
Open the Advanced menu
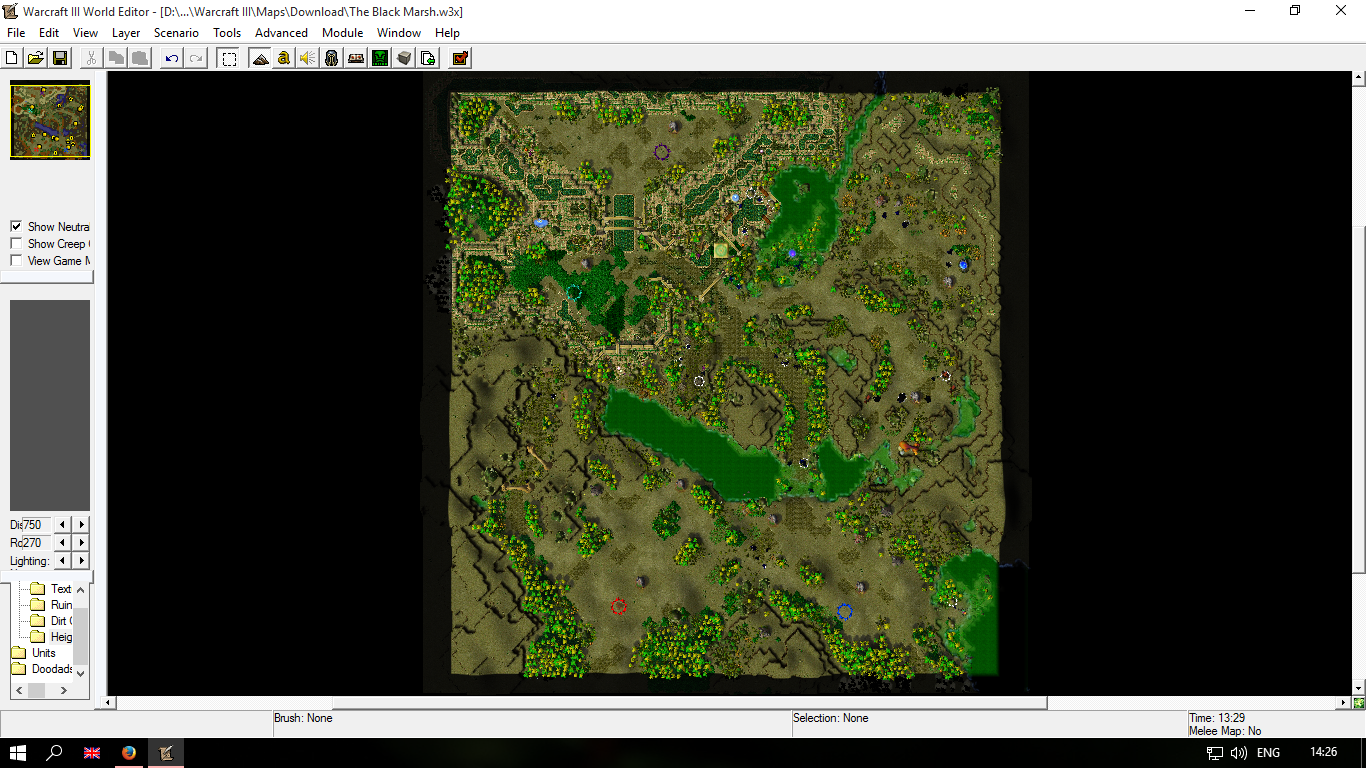[281, 33]
